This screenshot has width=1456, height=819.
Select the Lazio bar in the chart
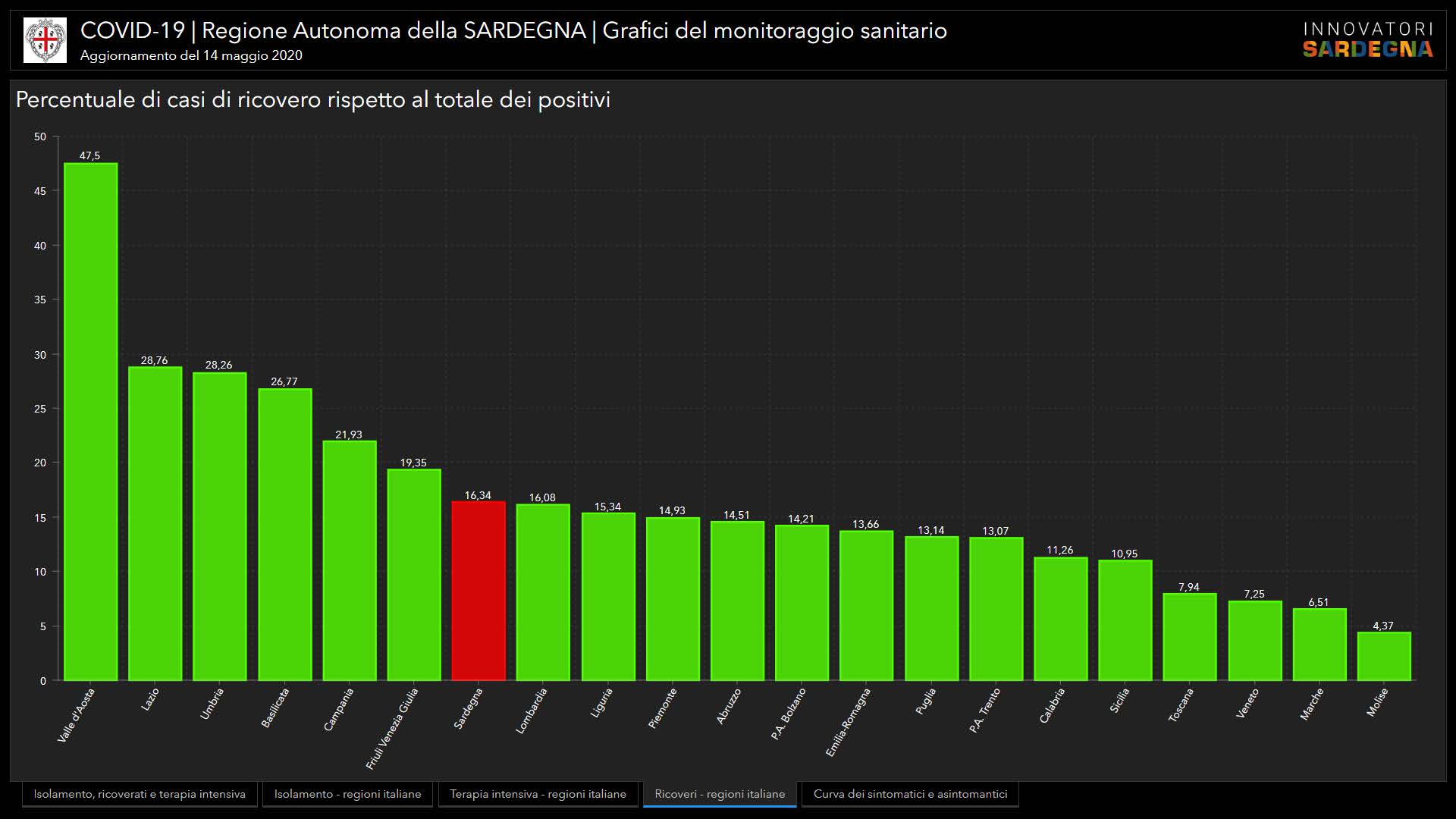155,523
